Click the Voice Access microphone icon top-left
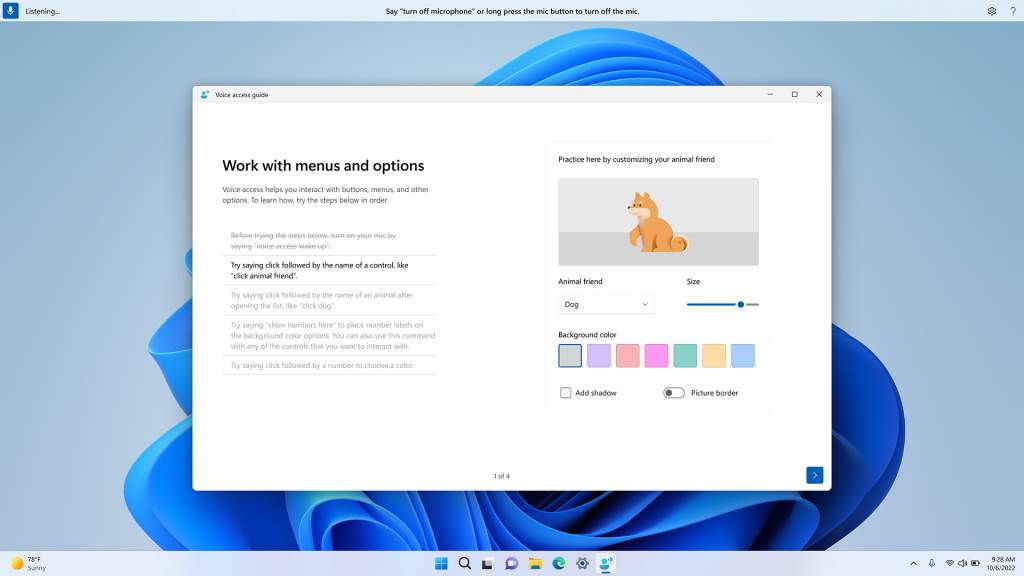This screenshot has width=1024, height=576. point(12,11)
